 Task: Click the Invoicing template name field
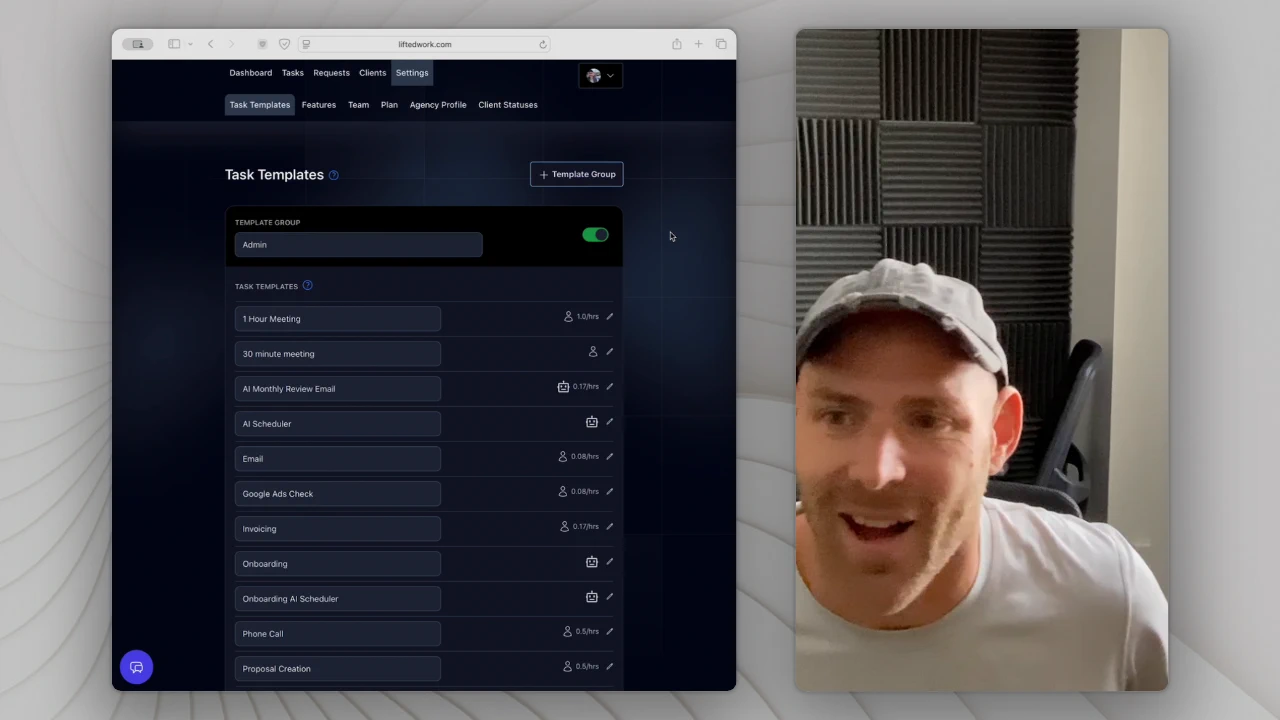[338, 529]
